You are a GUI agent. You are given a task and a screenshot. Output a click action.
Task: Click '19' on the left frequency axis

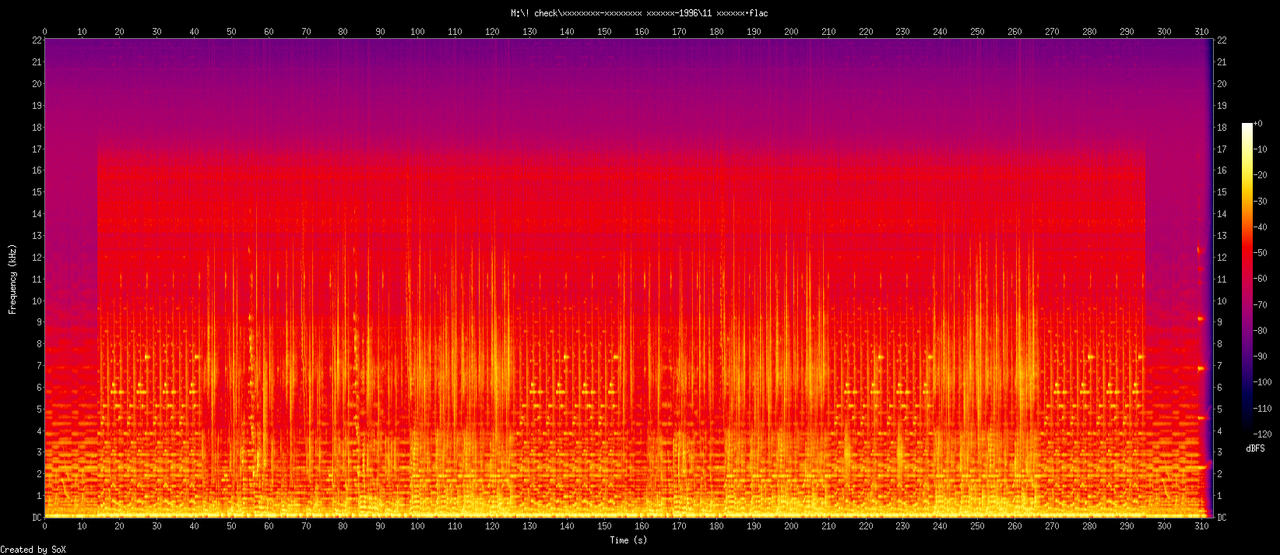pyautogui.click(x=35, y=105)
